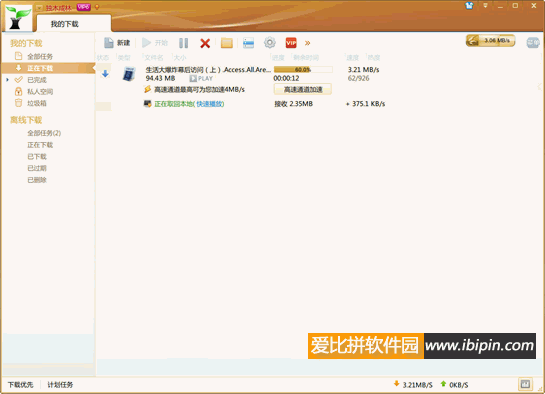Select 全部任务 under 我的下载

coord(40,57)
